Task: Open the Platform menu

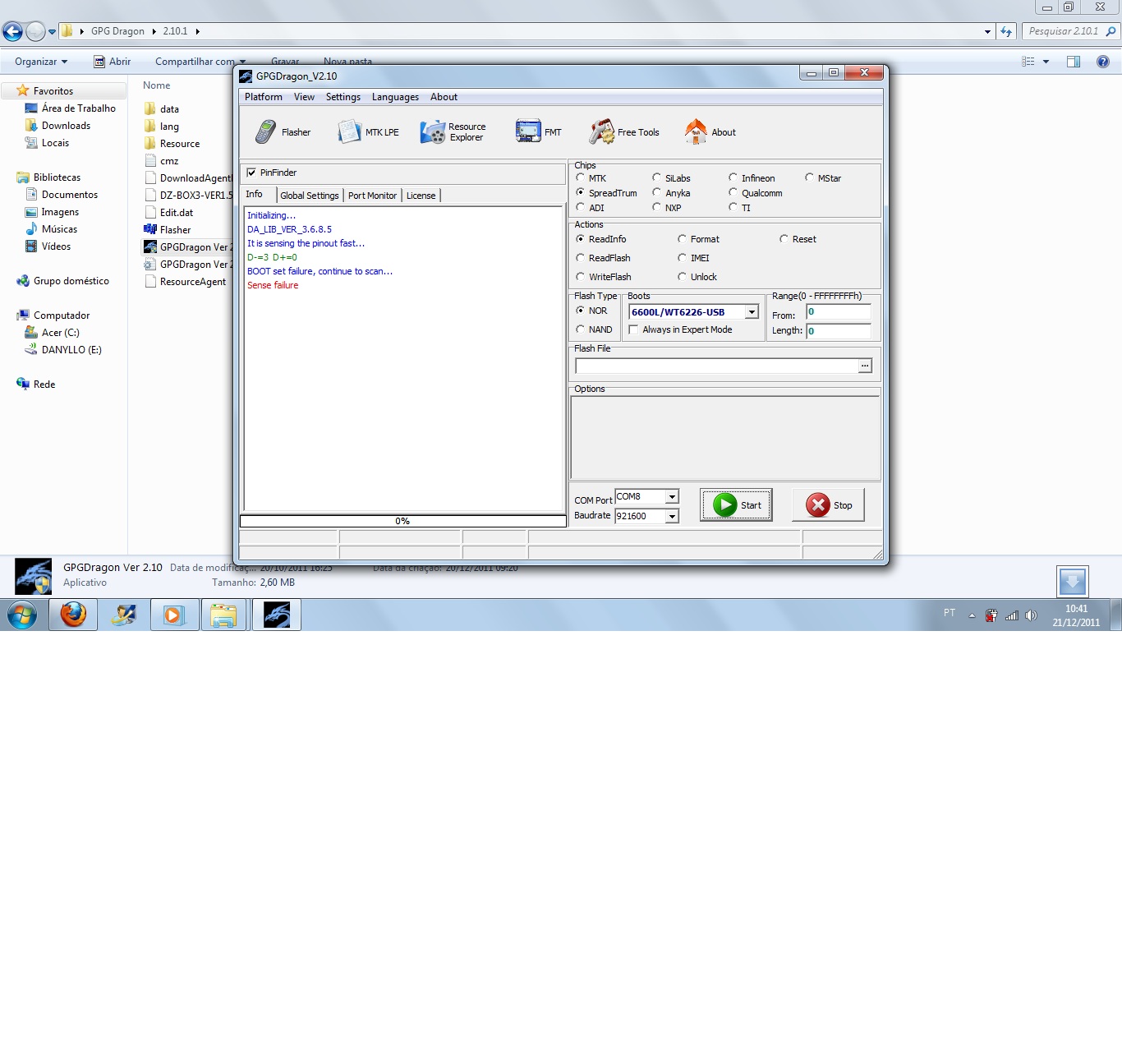Action: pos(264,97)
